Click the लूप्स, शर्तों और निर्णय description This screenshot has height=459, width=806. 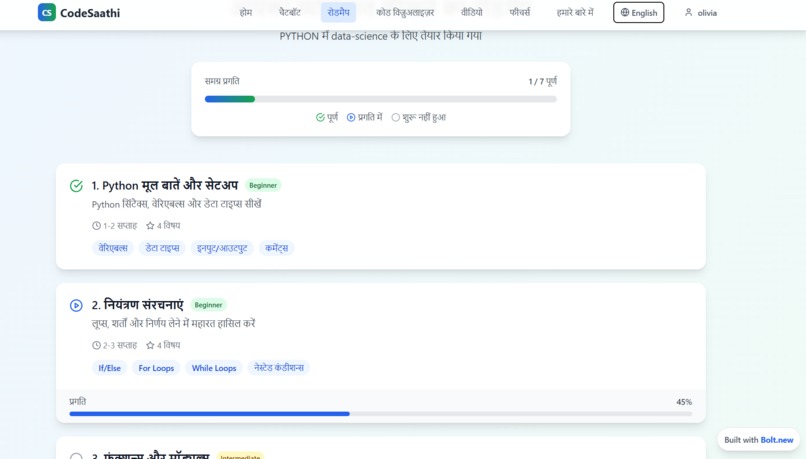tap(173, 324)
